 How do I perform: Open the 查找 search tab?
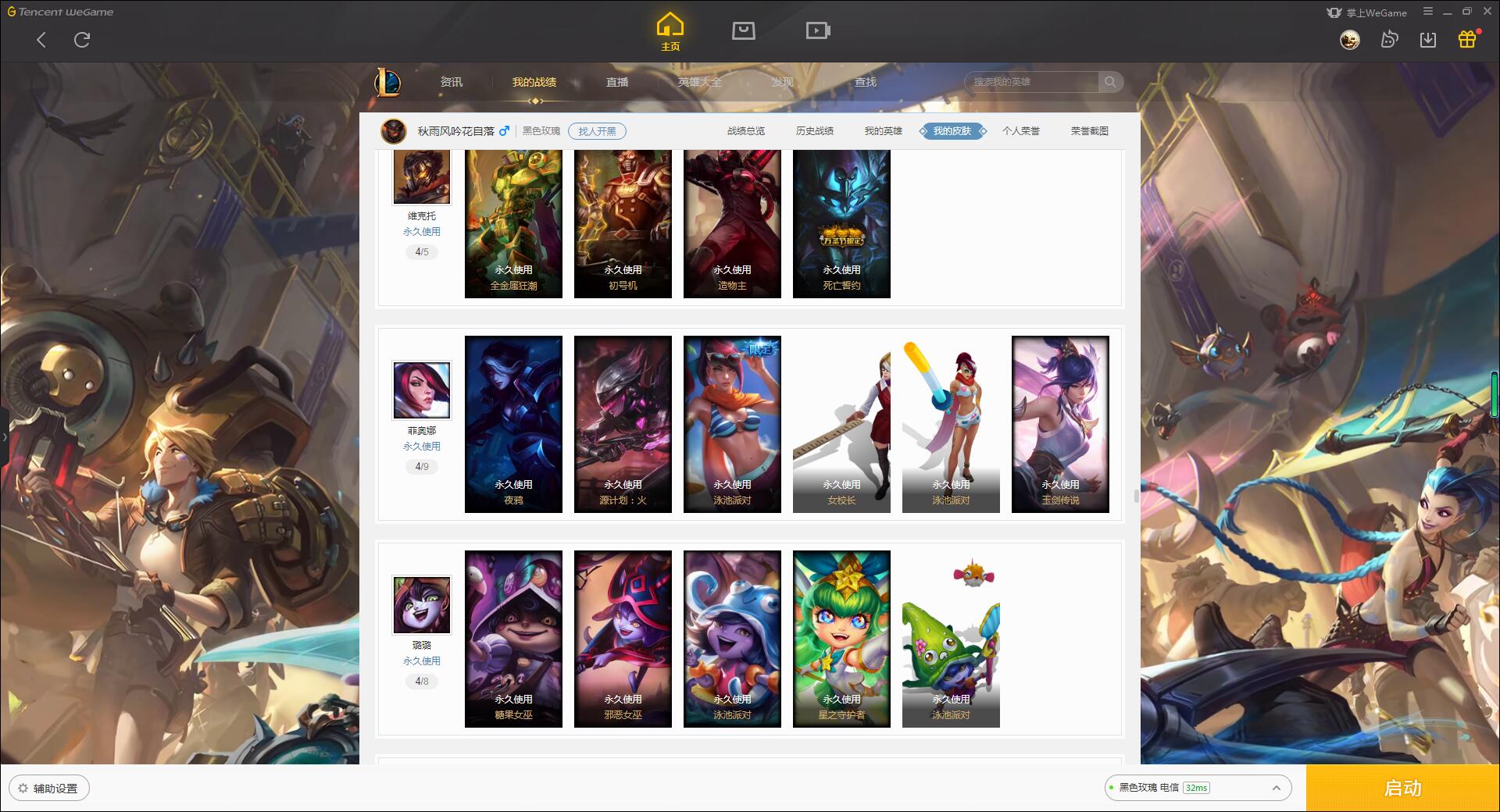(x=866, y=82)
